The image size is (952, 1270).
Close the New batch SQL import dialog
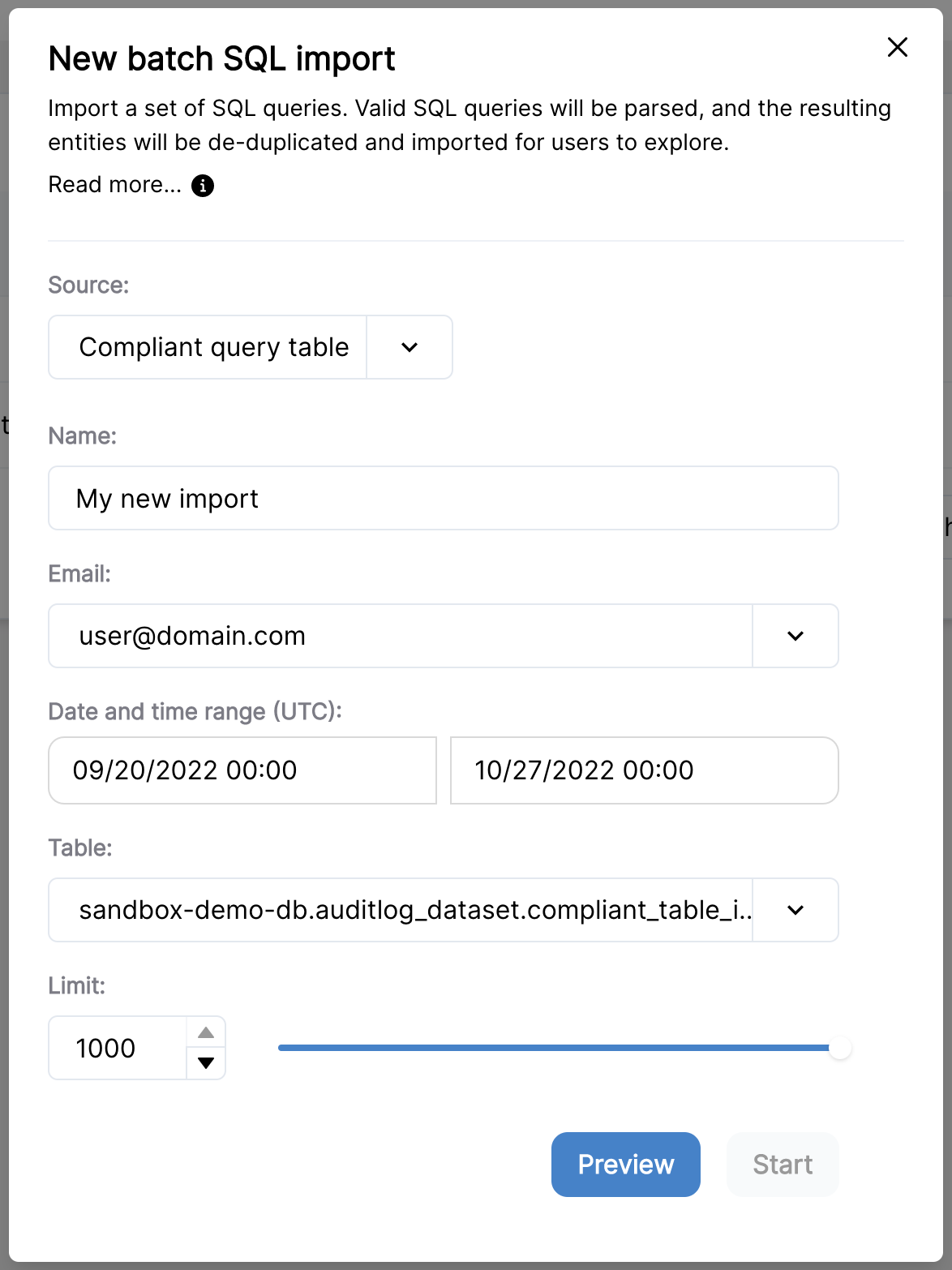coord(897,47)
